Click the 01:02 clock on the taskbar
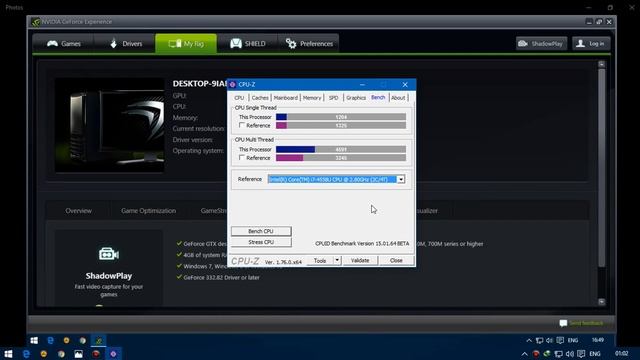The width and height of the screenshot is (640, 360). point(621,353)
